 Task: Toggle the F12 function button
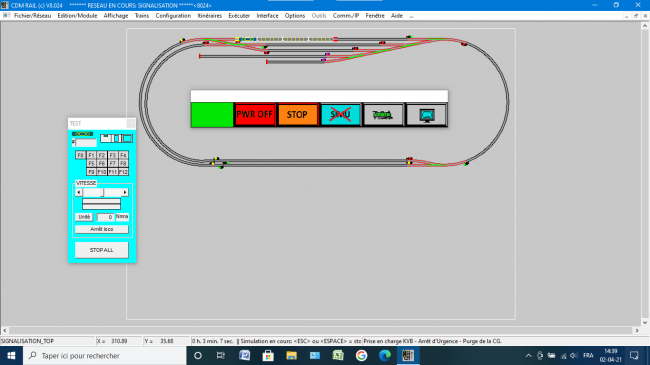[x=124, y=172]
